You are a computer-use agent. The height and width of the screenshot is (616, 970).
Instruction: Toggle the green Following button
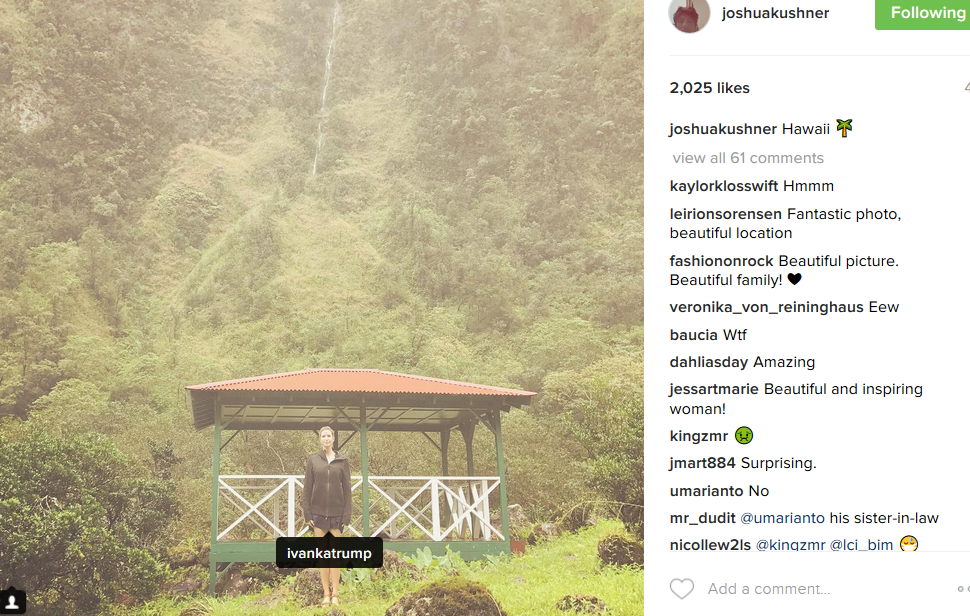tap(922, 14)
